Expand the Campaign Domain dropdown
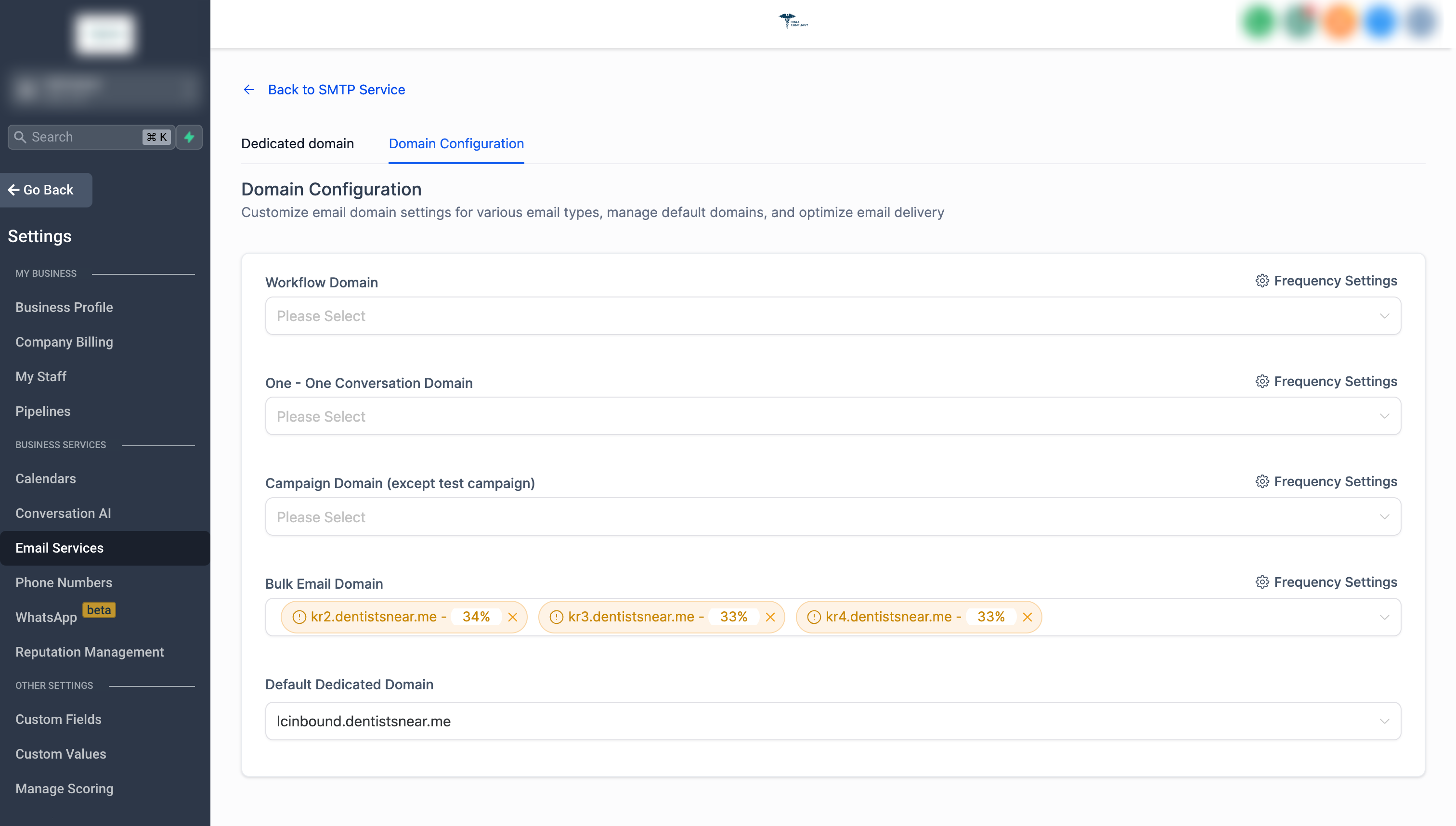This screenshot has width=1456, height=826. 832,517
